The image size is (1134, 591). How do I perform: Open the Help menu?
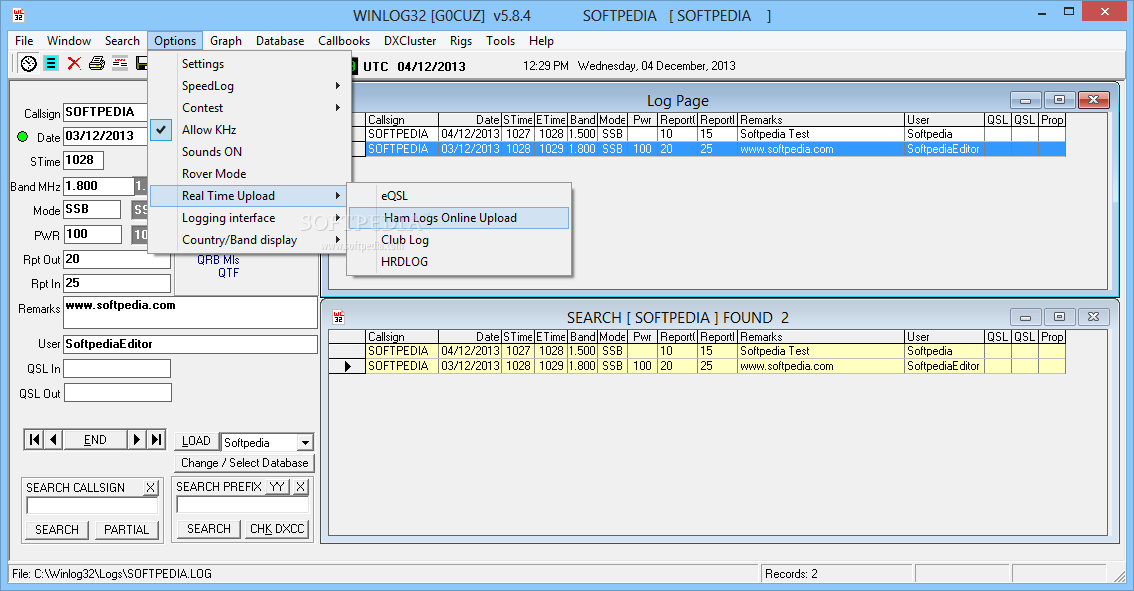pos(541,41)
